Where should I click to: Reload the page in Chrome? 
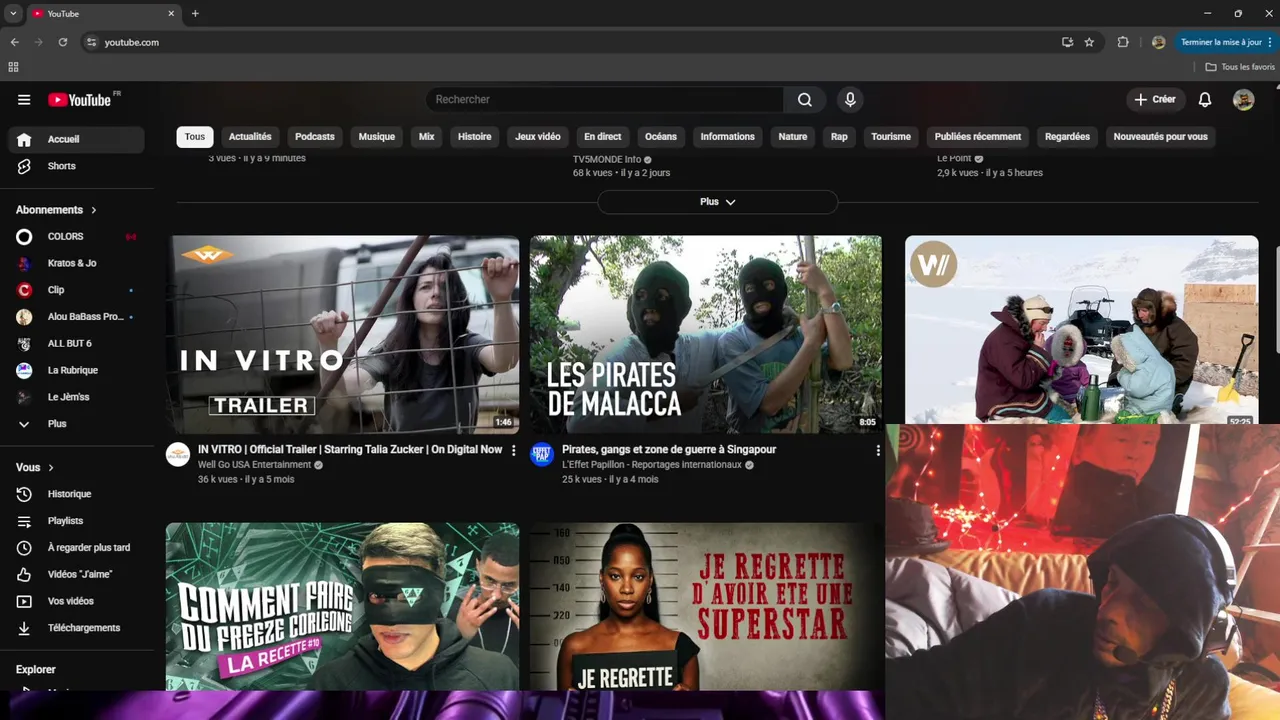tap(63, 42)
